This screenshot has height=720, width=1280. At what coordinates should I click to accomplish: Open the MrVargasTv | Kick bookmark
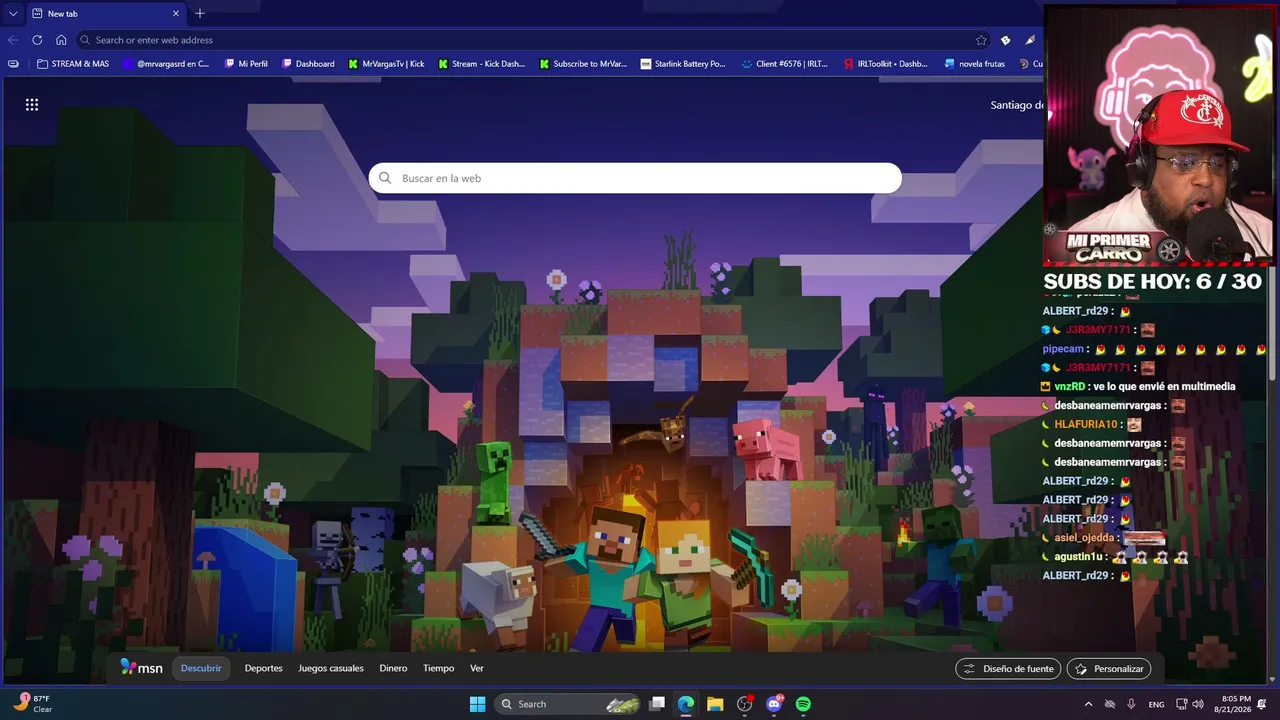coord(386,64)
